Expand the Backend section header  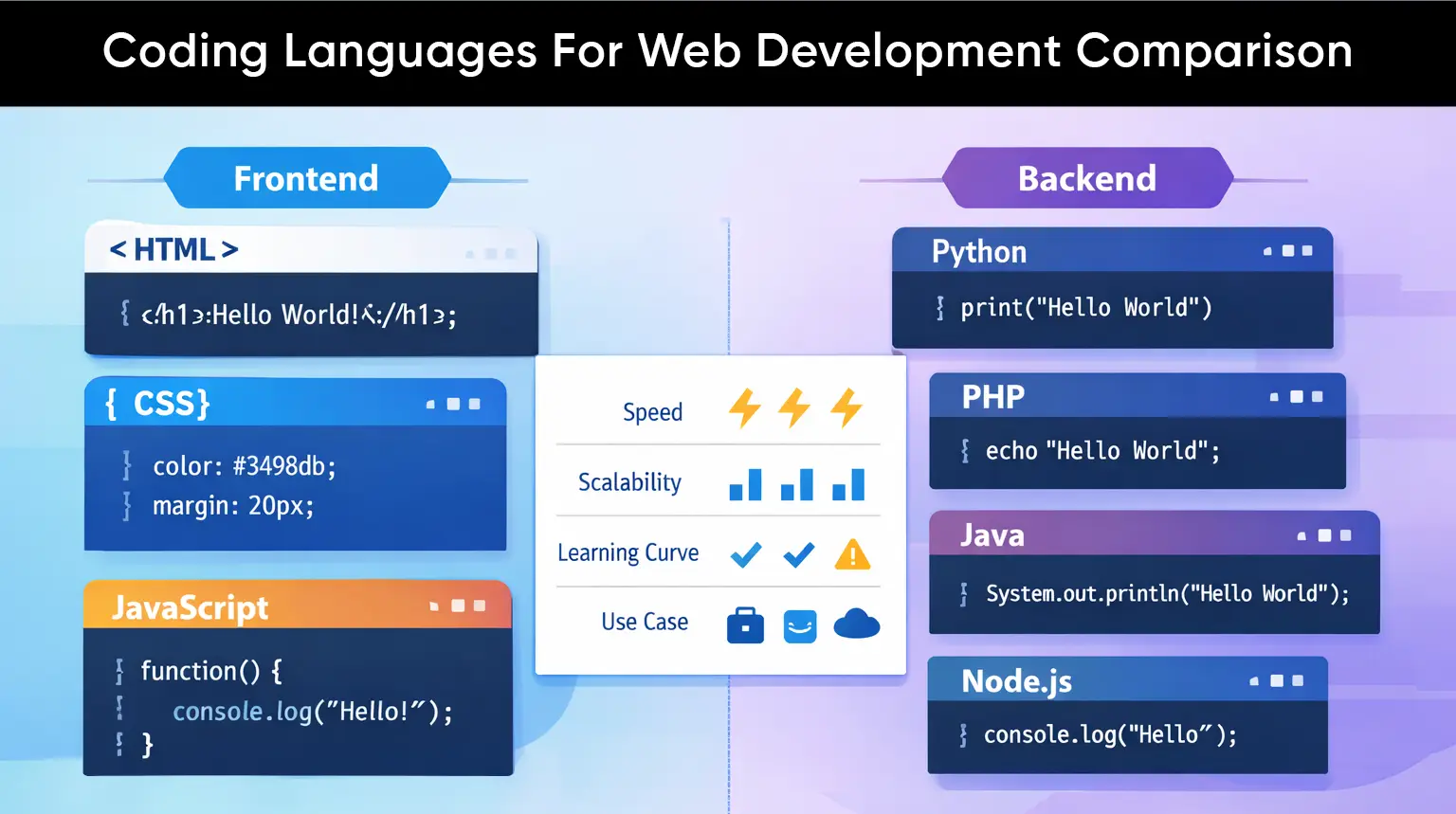[1086, 177]
